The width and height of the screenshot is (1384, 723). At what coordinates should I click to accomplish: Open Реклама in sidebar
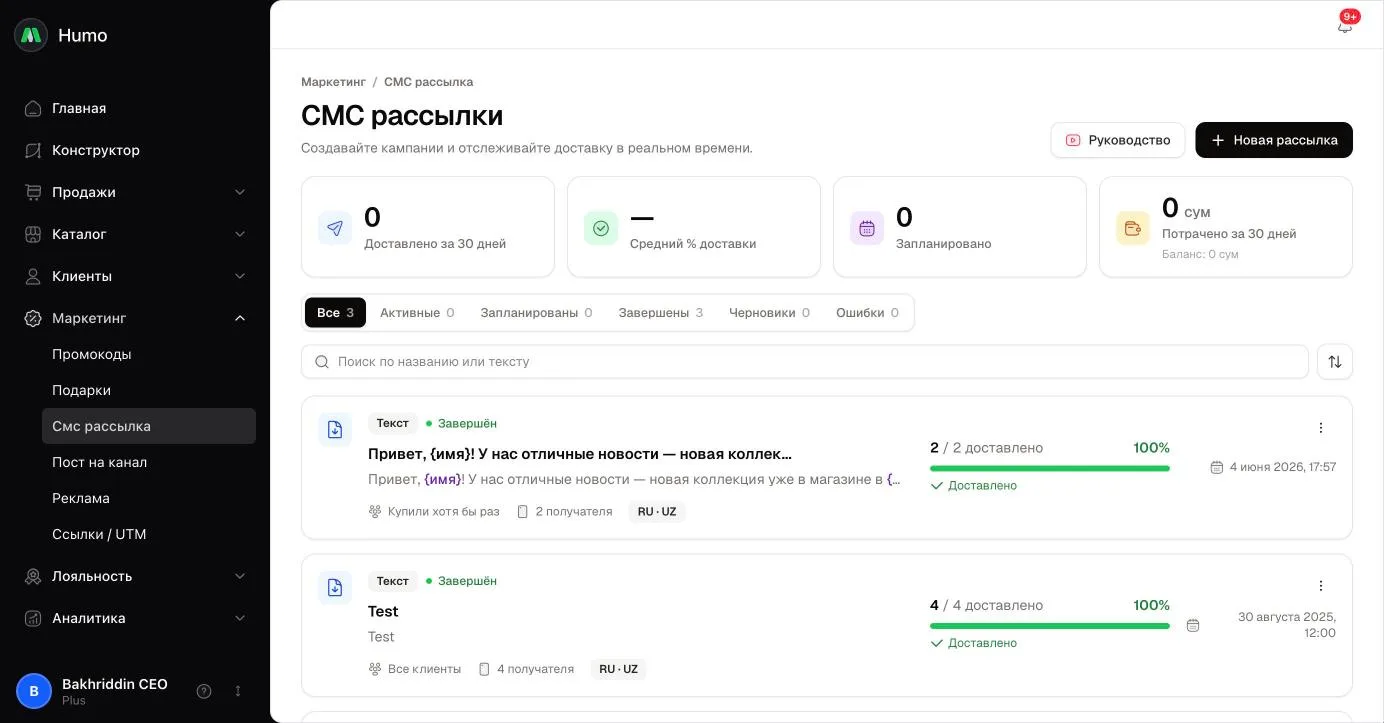[149, 498]
